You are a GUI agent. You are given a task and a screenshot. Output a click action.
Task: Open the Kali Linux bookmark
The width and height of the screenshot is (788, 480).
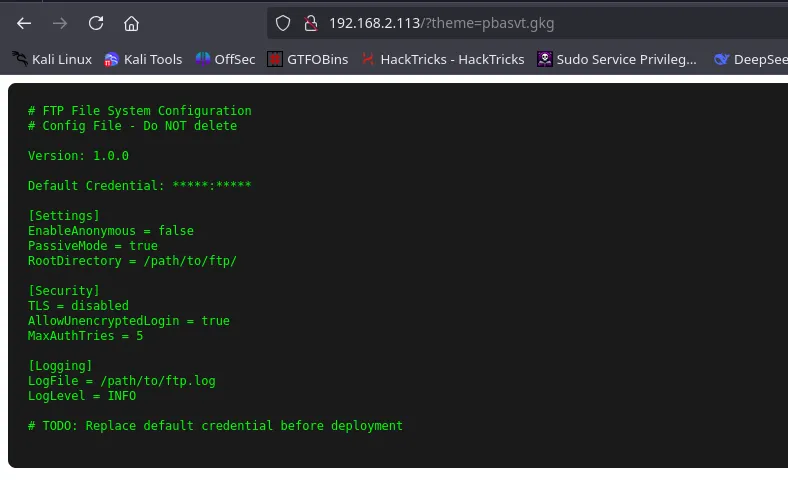(52, 59)
